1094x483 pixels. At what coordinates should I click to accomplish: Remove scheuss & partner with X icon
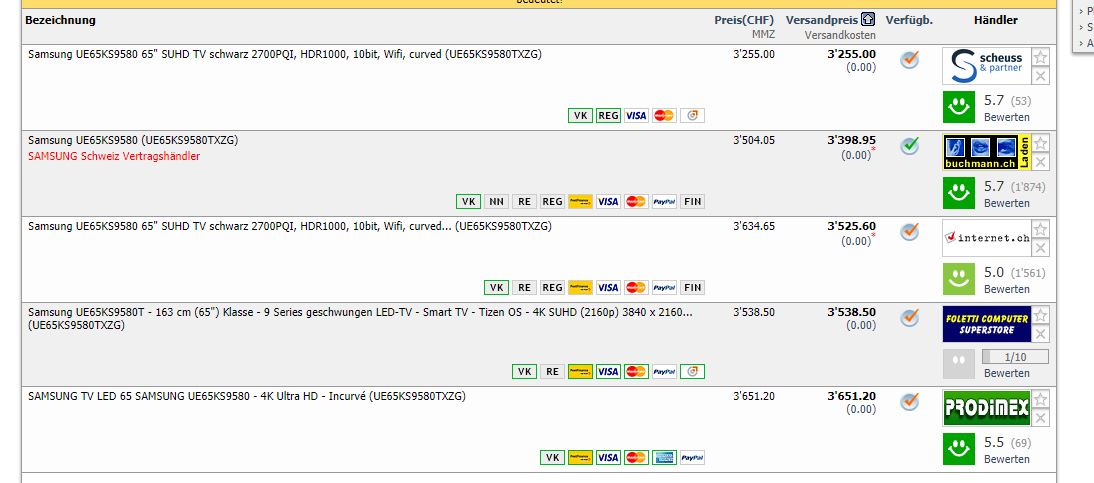pyautogui.click(x=1040, y=76)
